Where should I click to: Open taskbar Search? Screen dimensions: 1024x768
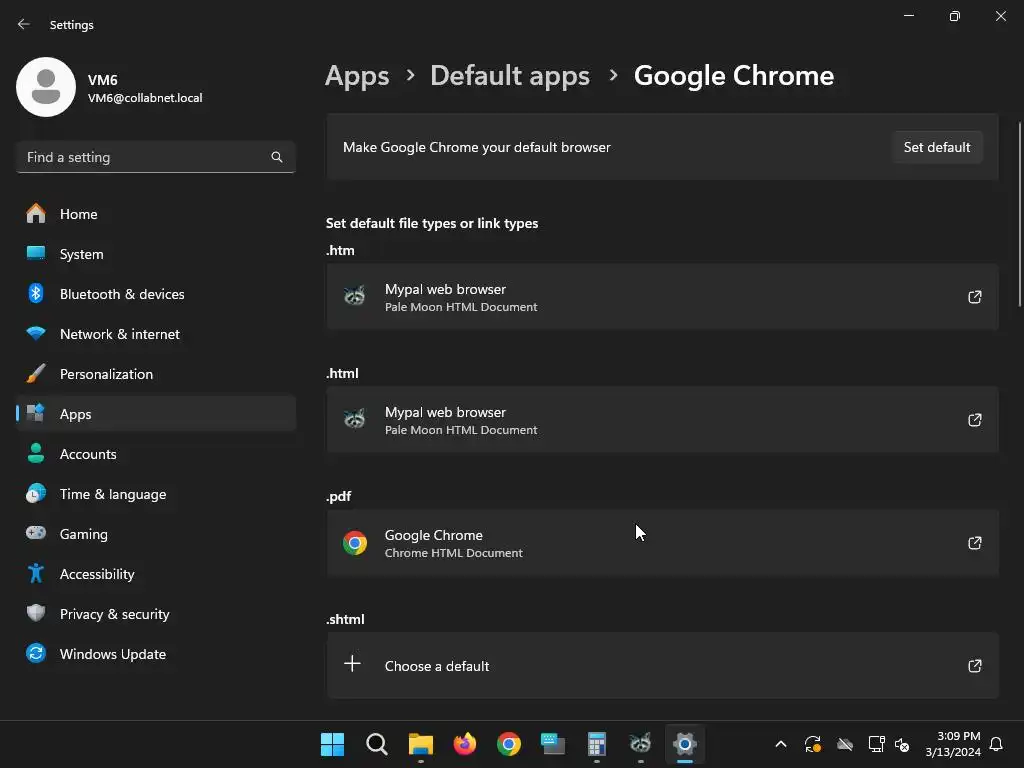click(377, 744)
